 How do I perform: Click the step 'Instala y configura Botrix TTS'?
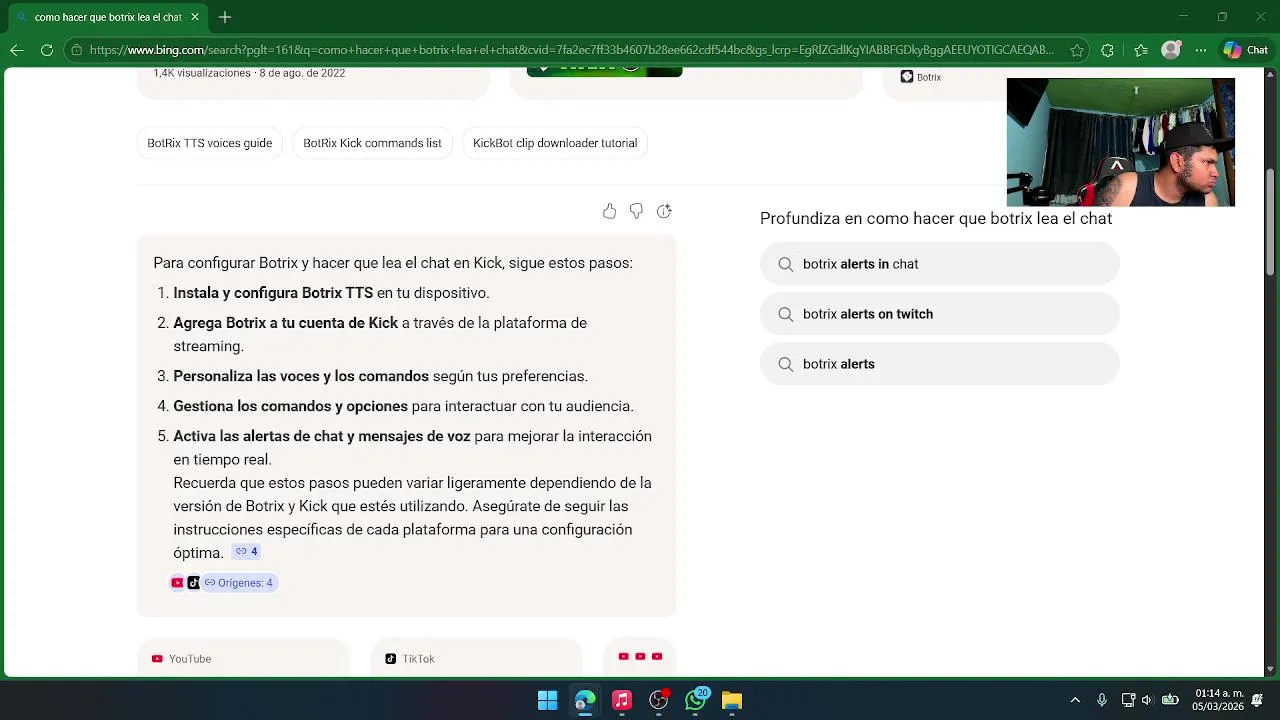click(x=273, y=293)
